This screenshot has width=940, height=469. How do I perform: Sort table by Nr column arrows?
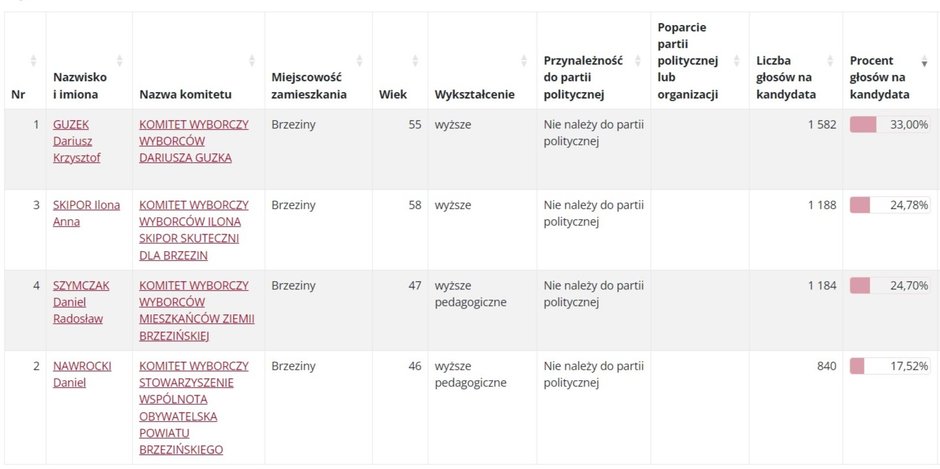coord(34,61)
